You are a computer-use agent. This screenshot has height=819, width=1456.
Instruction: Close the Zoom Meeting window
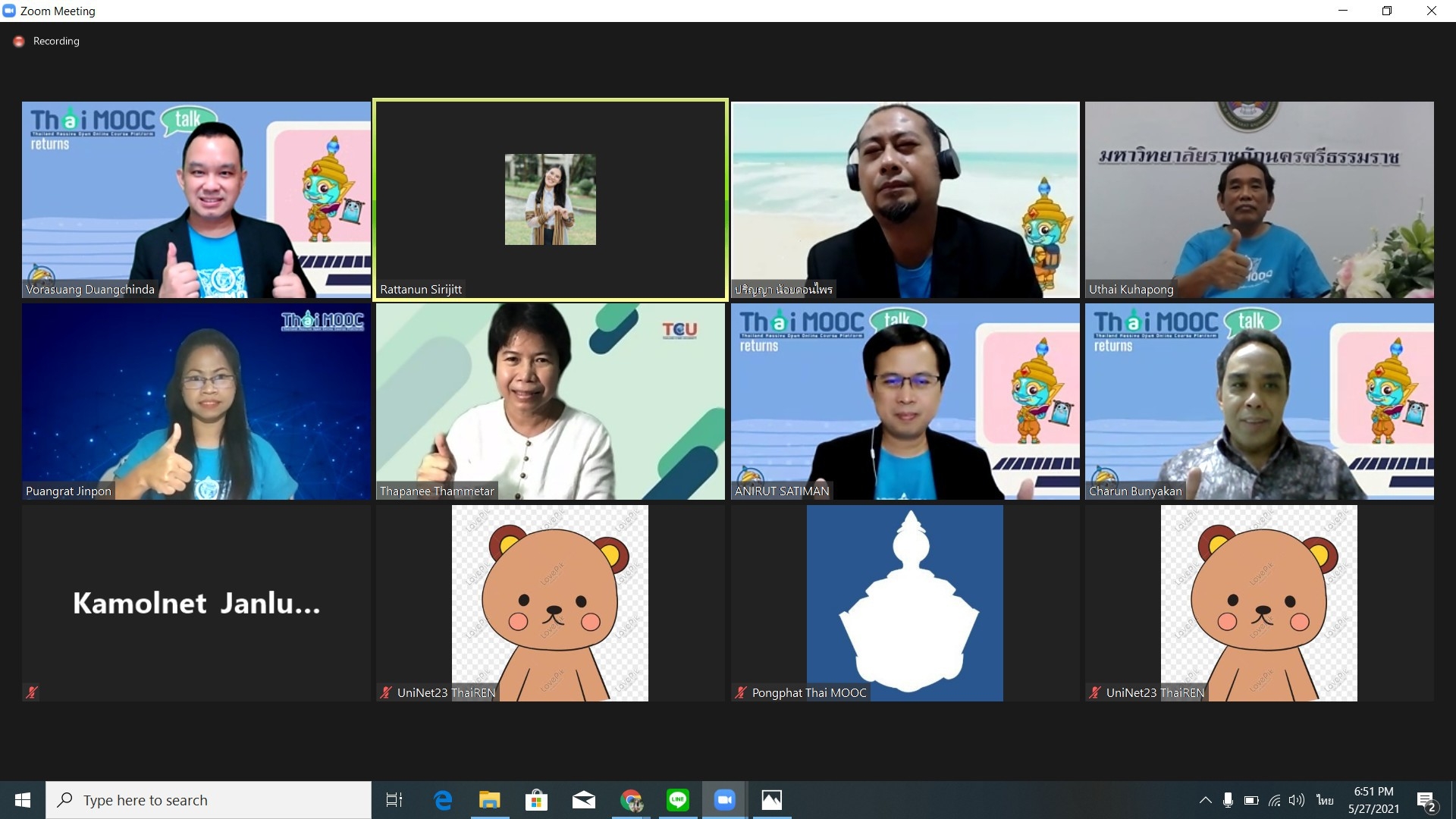click(1432, 11)
